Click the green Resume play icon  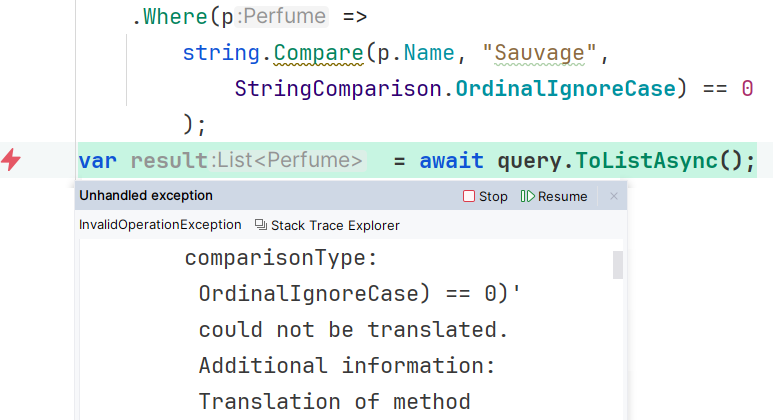527,196
